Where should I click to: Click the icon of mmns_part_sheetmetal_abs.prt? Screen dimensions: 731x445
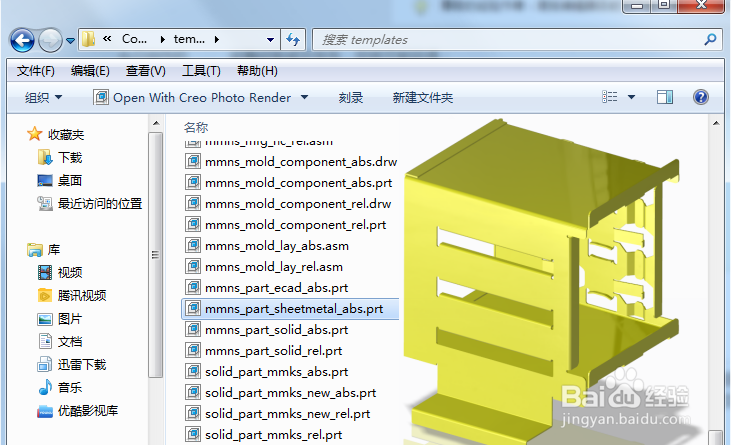(193, 308)
